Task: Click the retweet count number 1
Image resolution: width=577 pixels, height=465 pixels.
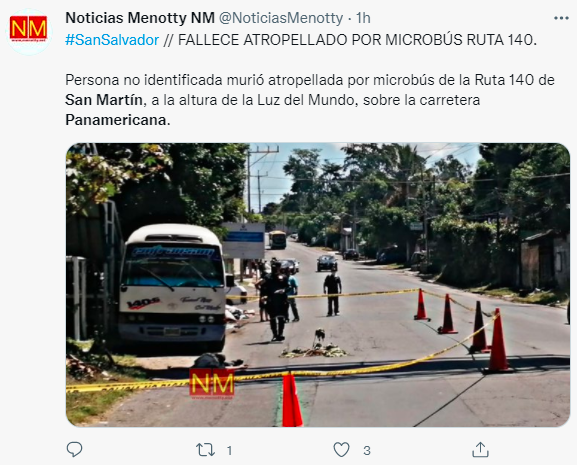Action: click(x=229, y=450)
